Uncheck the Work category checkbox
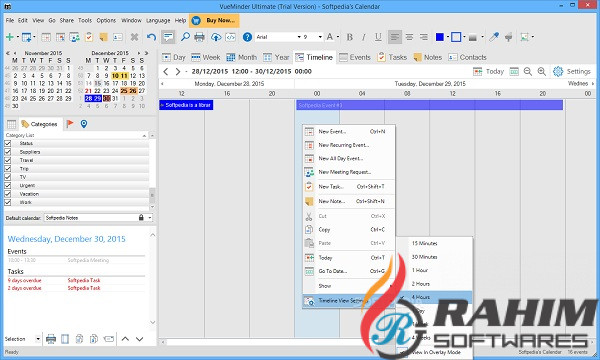600x360 pixels. (x=8, y=202)
